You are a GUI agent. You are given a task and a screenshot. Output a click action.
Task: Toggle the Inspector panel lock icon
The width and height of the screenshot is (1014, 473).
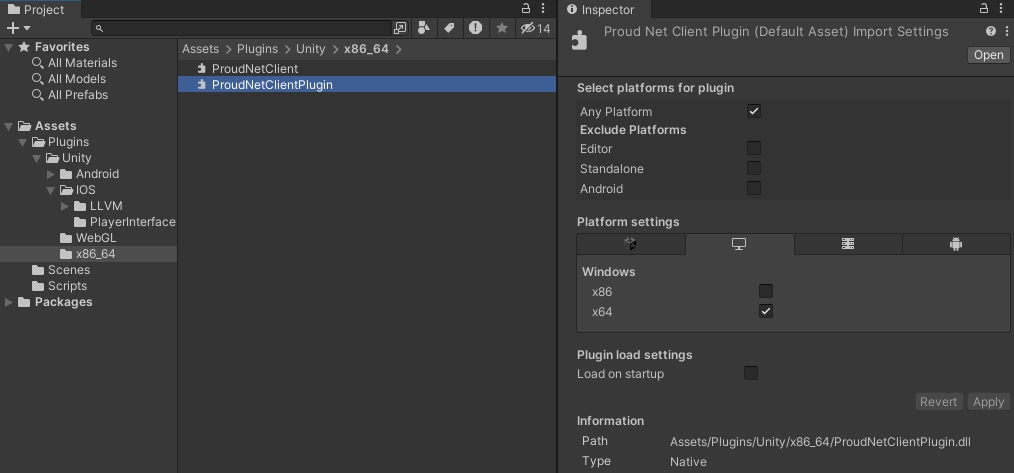(984, 9)
